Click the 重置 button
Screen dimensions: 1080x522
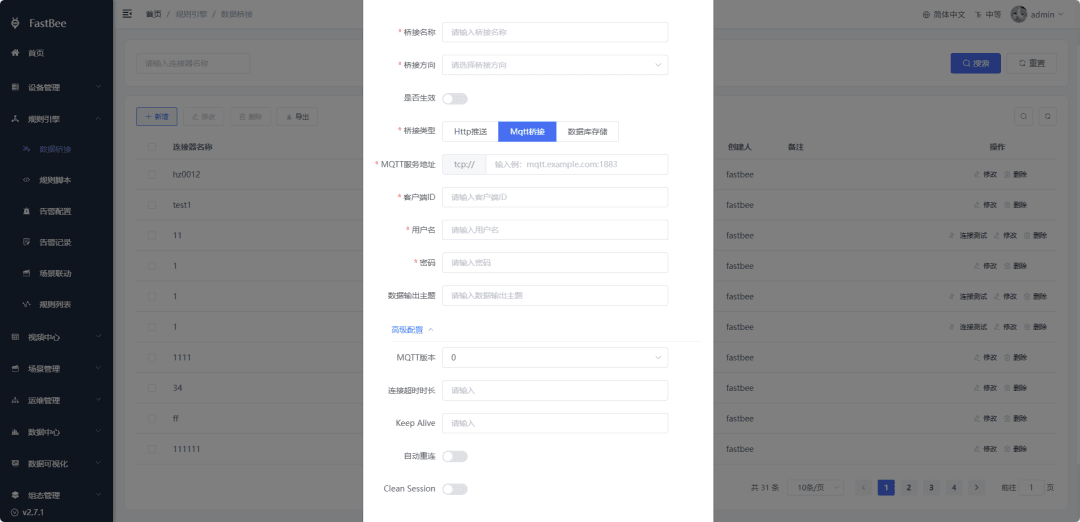(x=1032, y=63)
